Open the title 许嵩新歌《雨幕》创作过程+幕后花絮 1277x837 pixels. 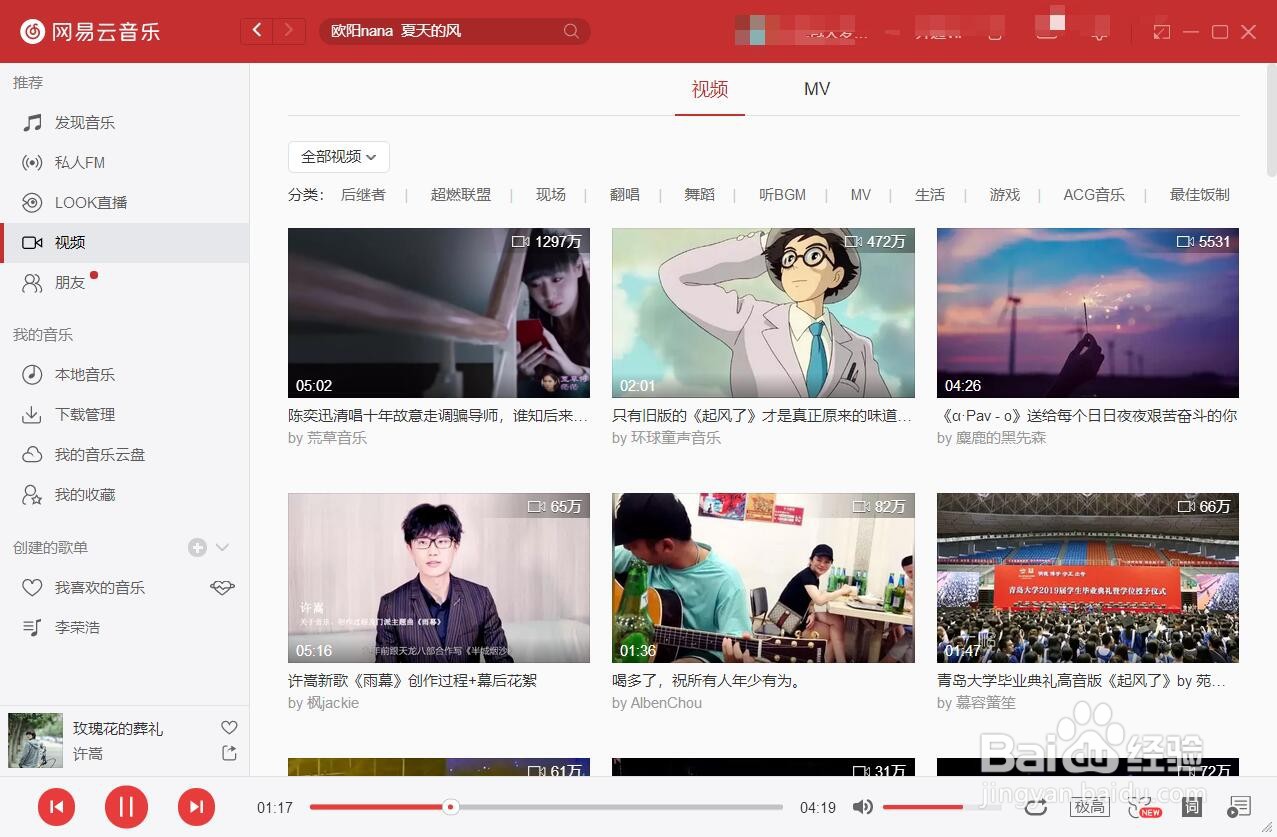coord(412,681)
